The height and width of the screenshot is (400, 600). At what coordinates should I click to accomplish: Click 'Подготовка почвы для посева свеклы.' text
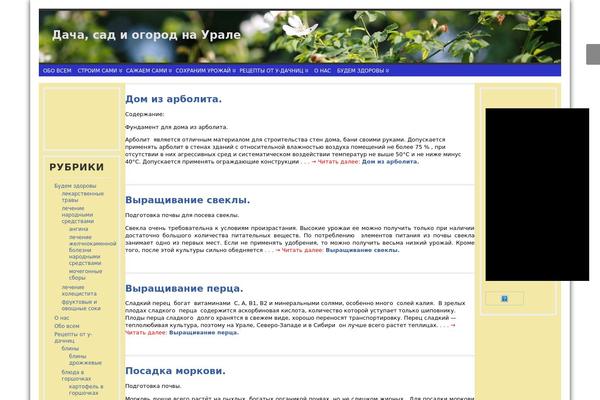pyautogui.click(x=182, y=215)
